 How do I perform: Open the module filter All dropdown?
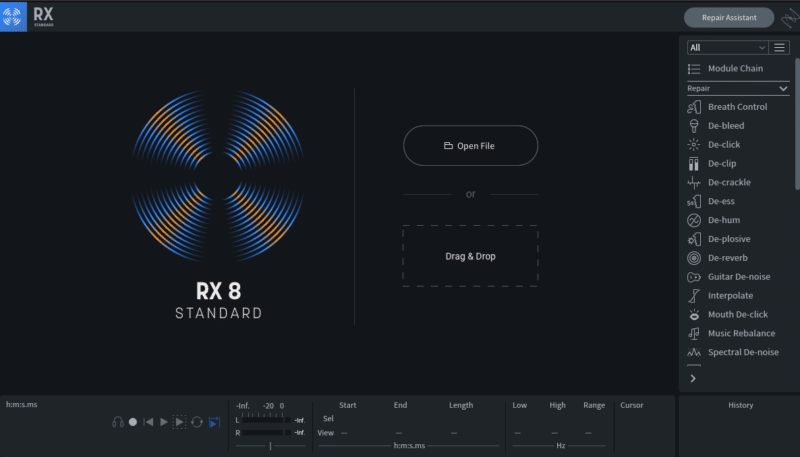(727, 47)
